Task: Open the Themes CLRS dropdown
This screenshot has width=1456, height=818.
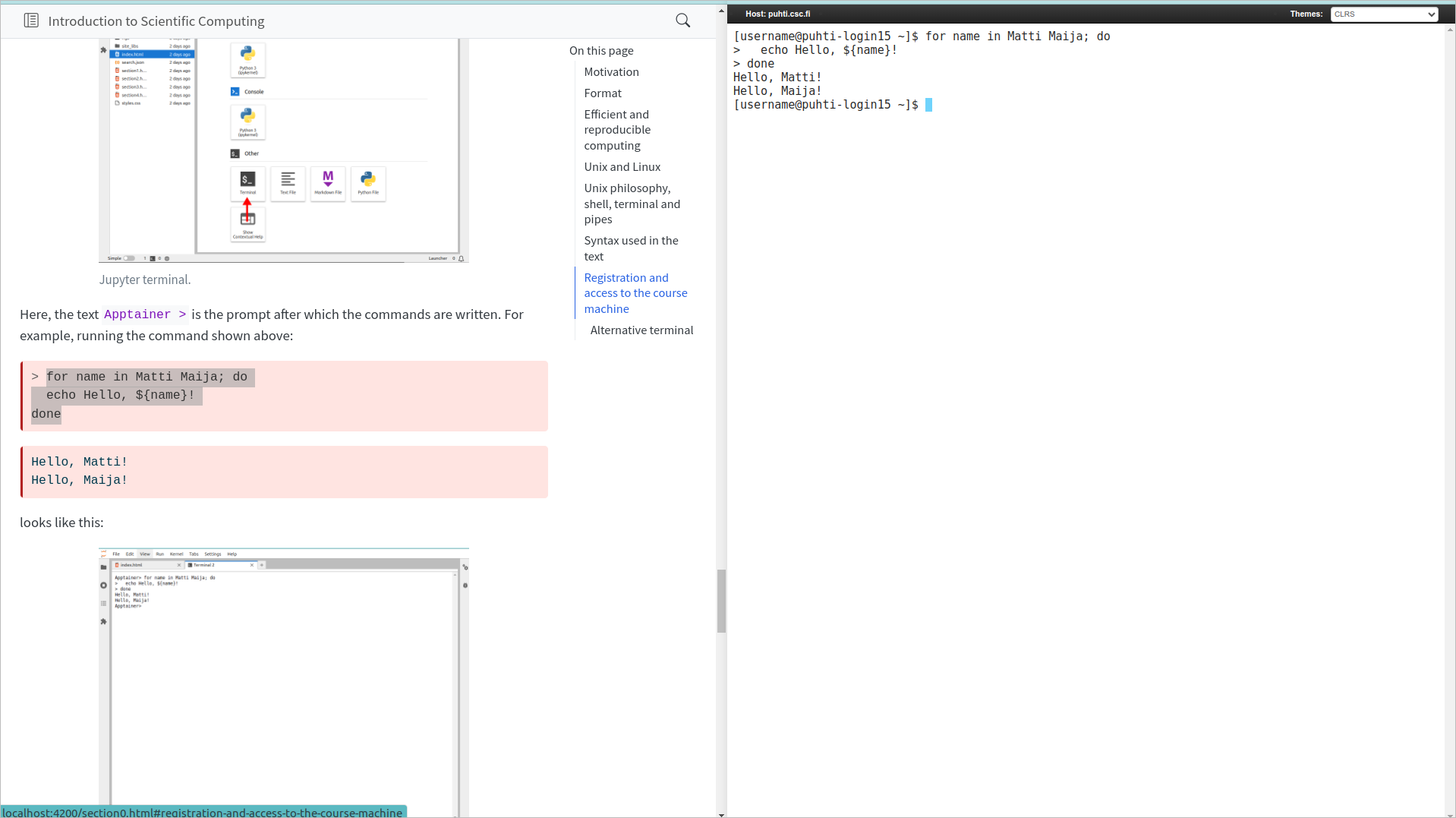Action: click(1384, 14)
